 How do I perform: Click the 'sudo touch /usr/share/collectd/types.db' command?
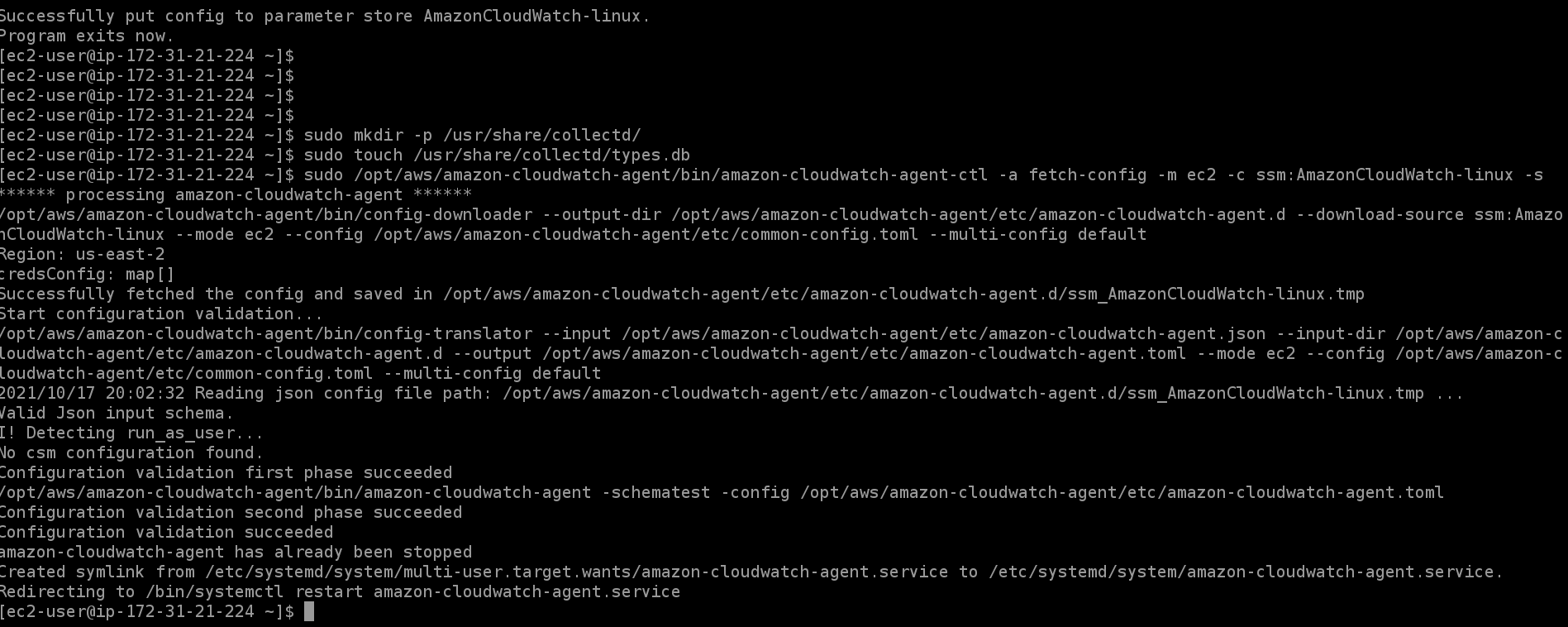[x=497, y=155]
